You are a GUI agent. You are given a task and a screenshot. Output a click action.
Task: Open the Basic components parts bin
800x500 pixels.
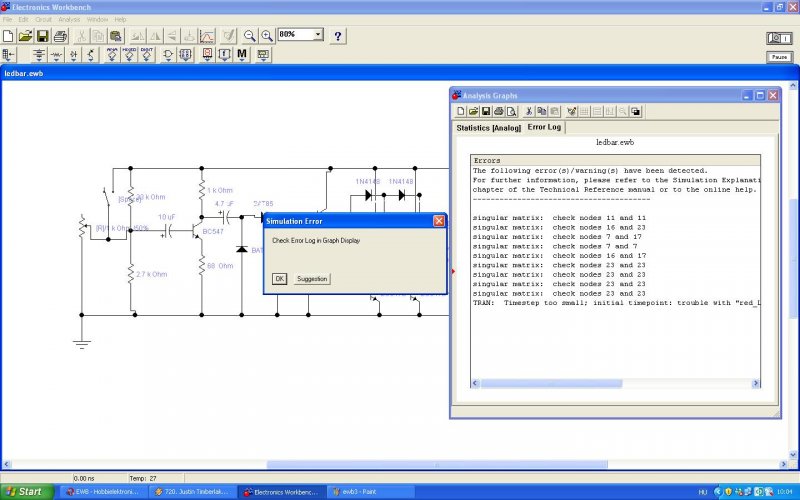coord(56,55)
